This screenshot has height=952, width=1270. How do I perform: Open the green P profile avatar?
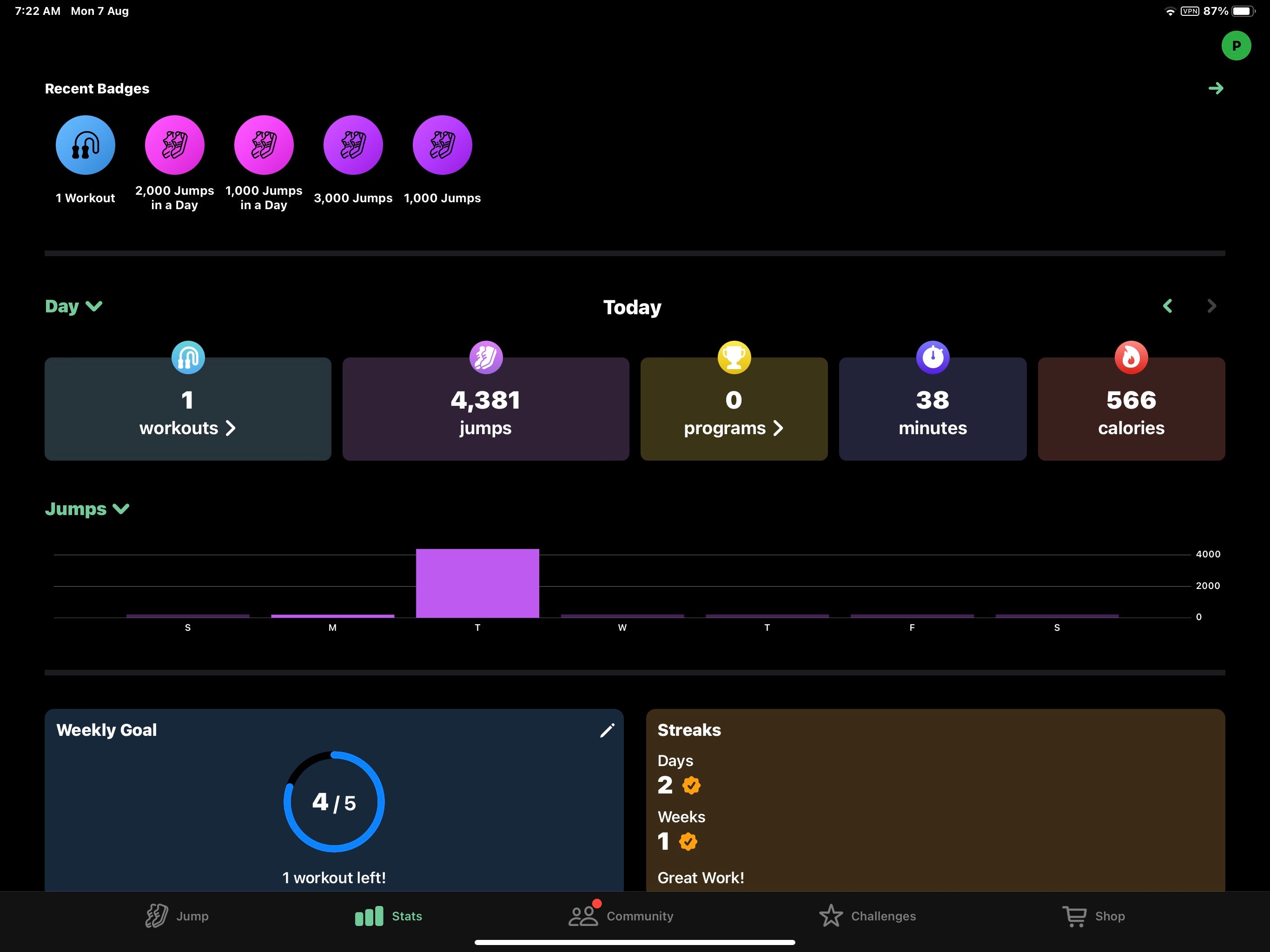point(1236,46)
